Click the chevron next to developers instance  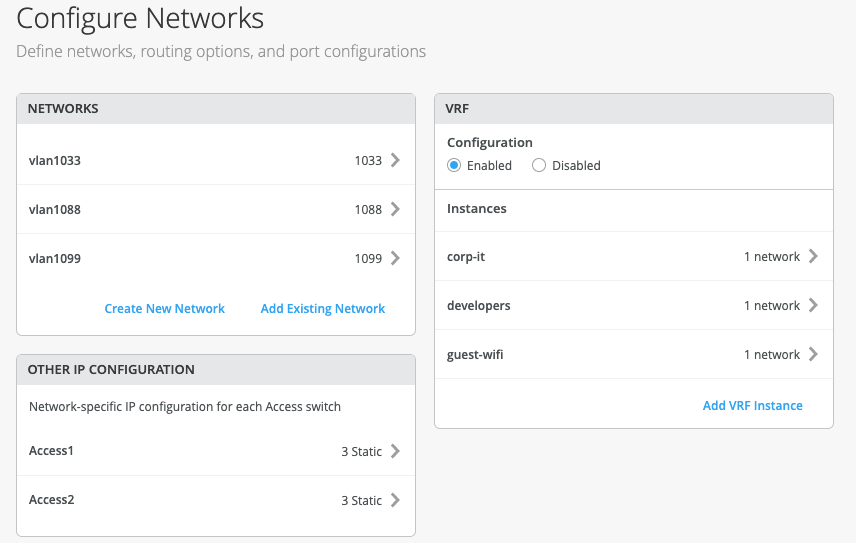pos(813,306)
